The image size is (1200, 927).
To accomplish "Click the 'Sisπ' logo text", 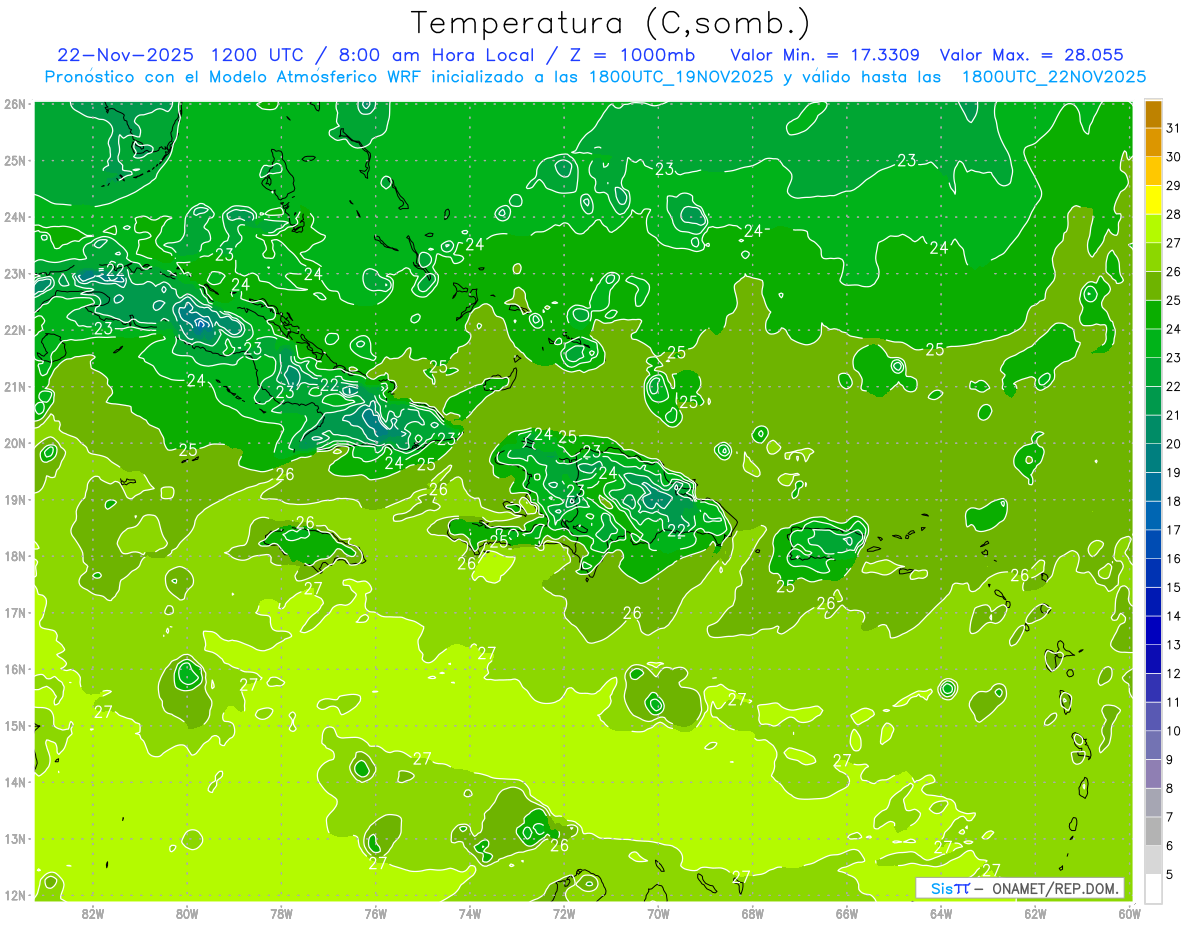I will [x=950, y=888].
